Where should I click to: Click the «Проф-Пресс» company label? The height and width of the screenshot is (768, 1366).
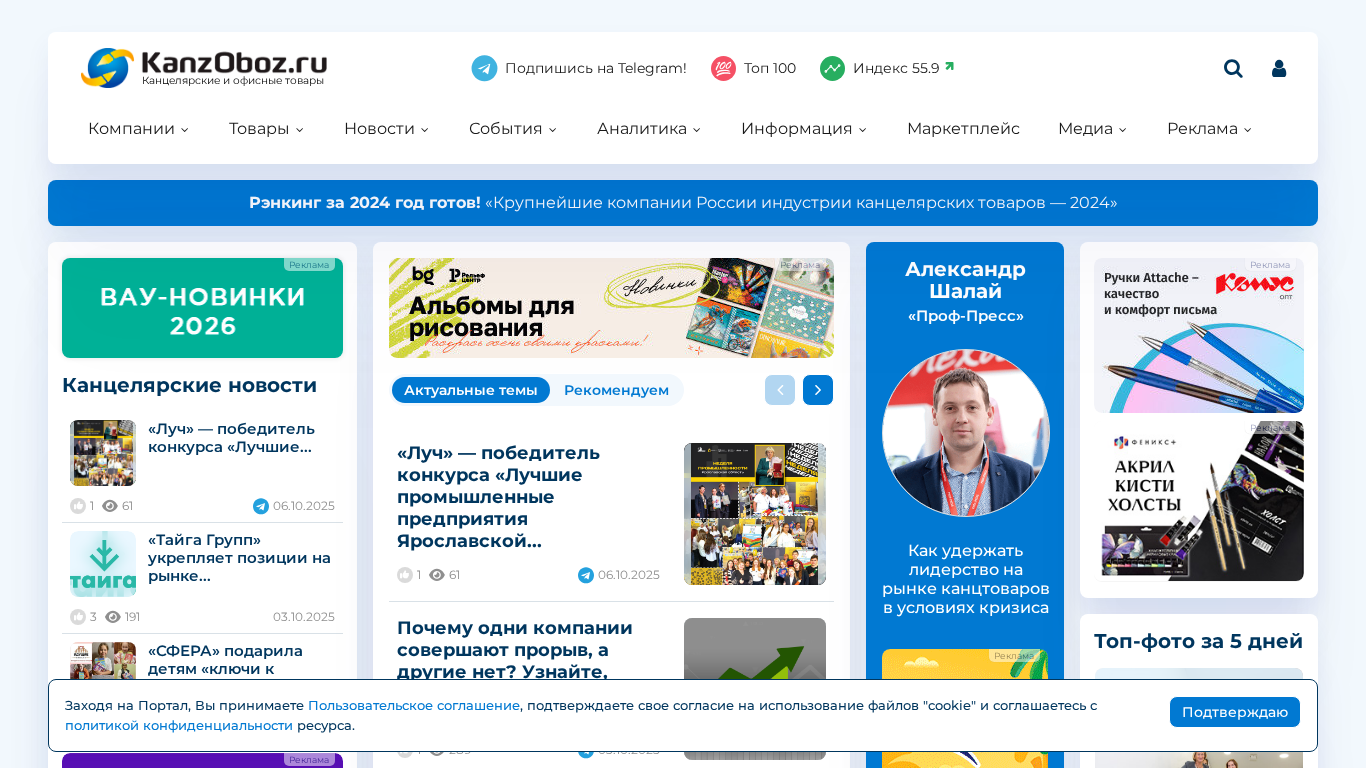966,316
